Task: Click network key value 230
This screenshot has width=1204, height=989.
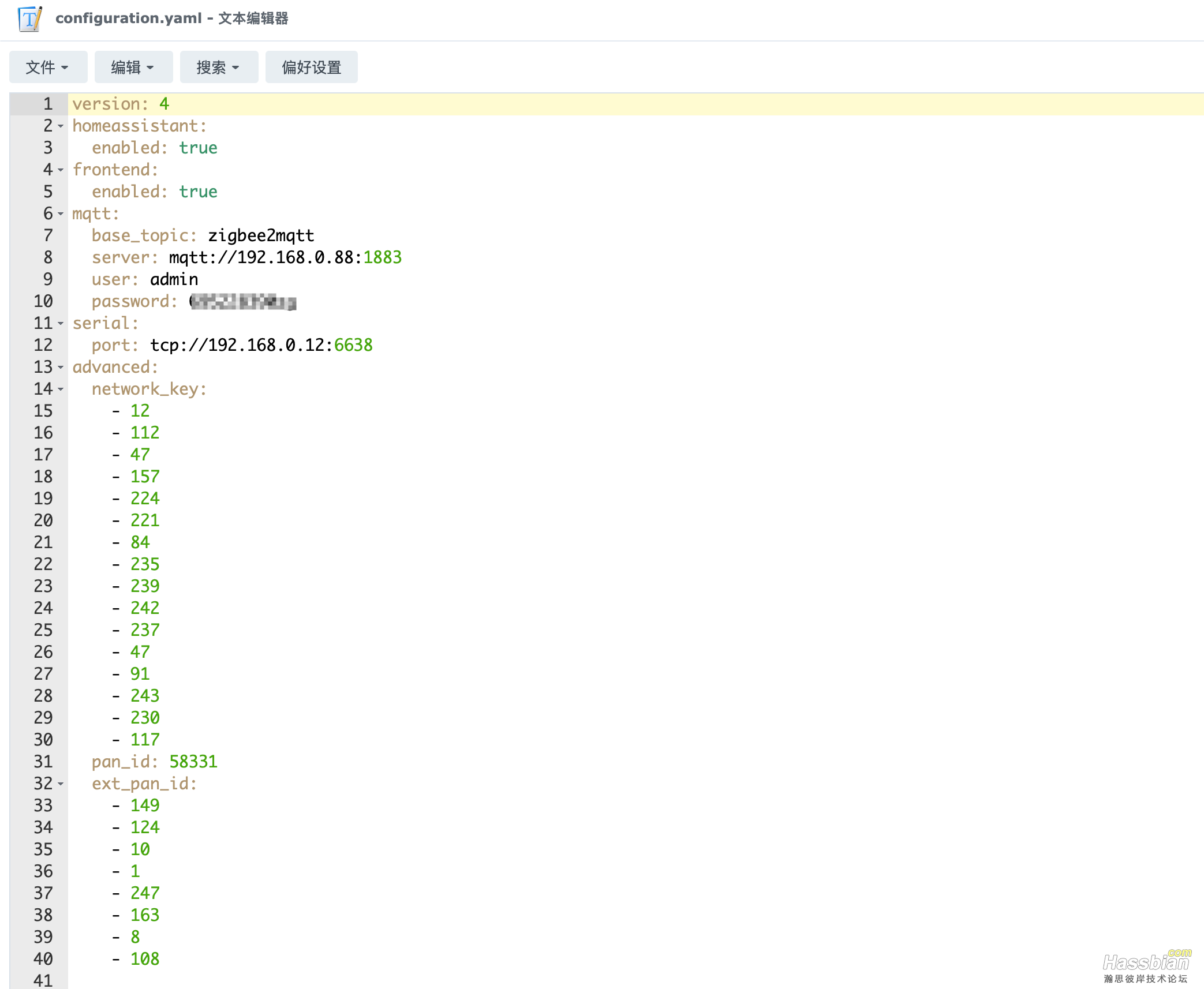Action: (x=145, y=718)
